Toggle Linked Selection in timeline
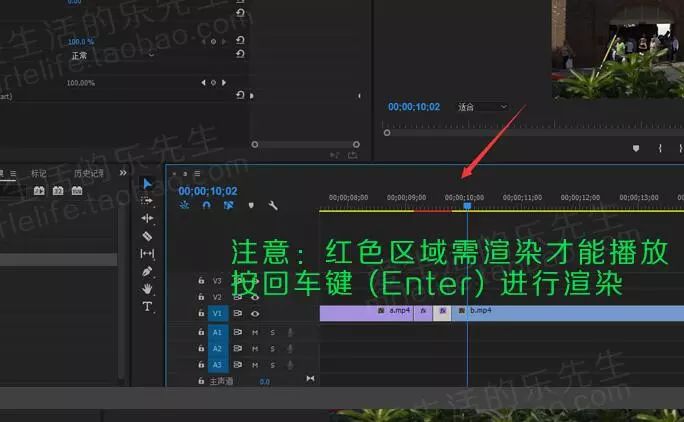 229,205
